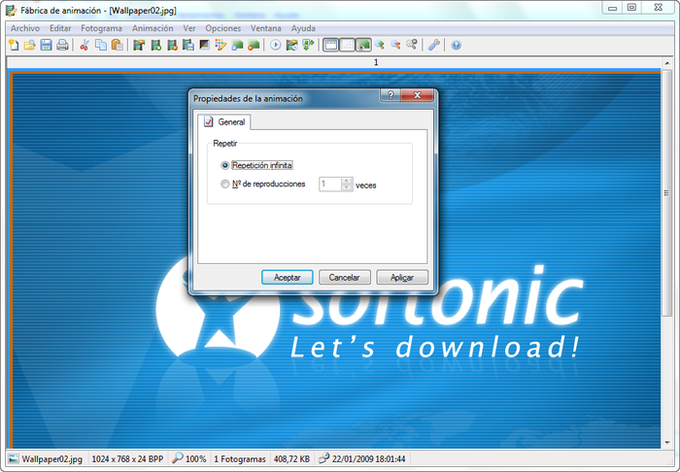680x472 pixels.
Task: Open the Archivo menu
Action: click(25, 28)
